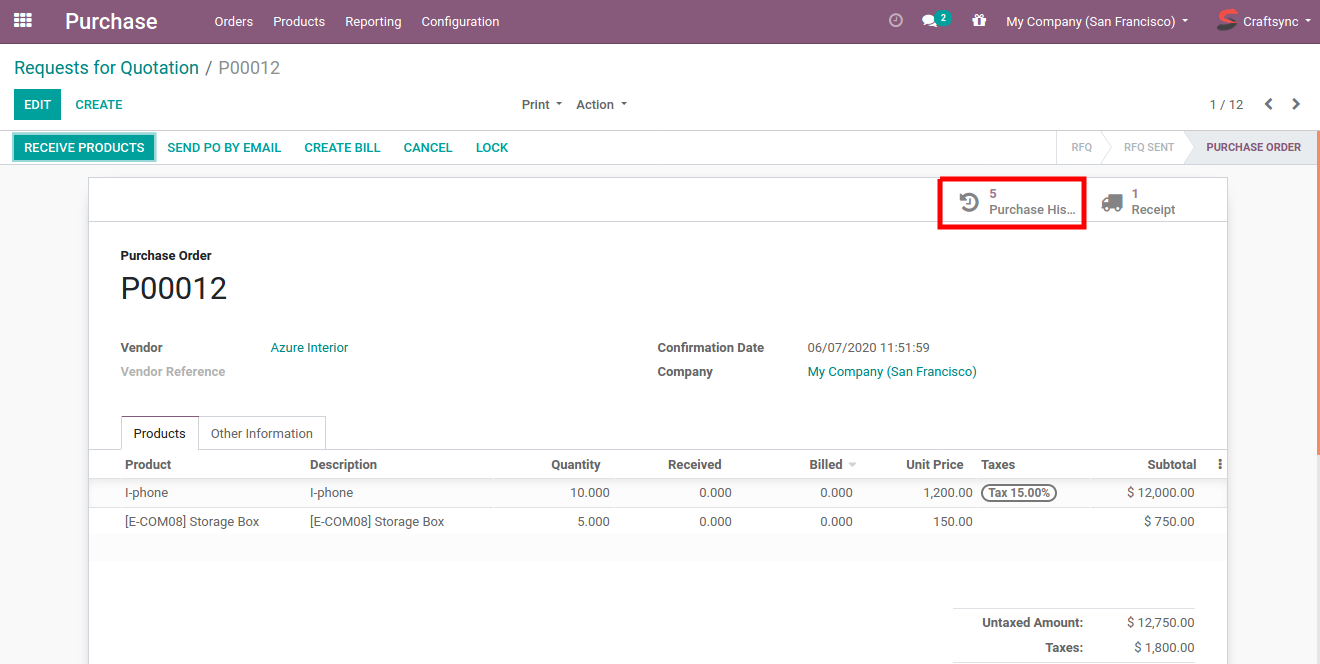Screen dimensions: 1320x664
Task: Click Create Bill button
Action: 342,147
